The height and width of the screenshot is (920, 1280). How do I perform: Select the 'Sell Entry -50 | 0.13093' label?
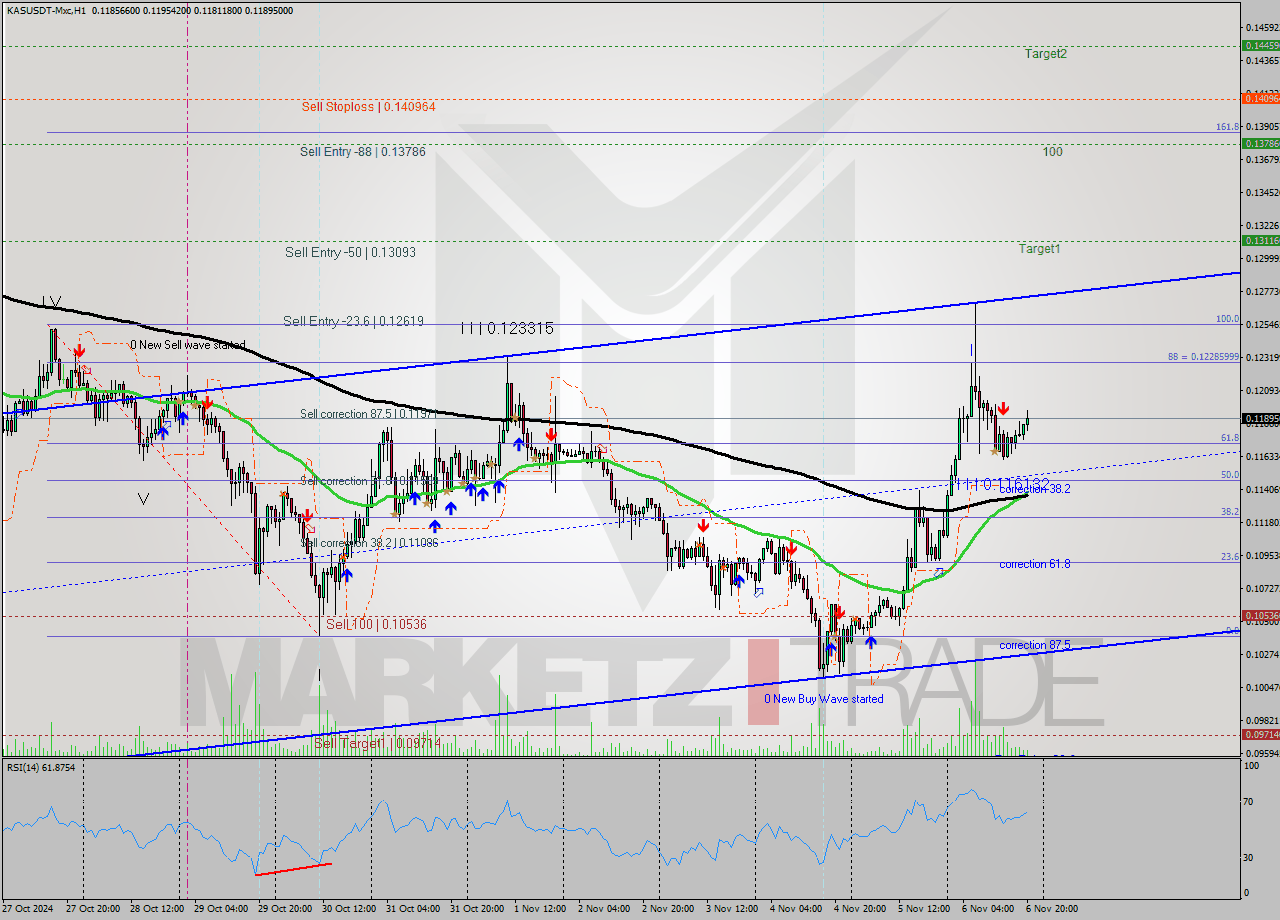click(350, 252)
